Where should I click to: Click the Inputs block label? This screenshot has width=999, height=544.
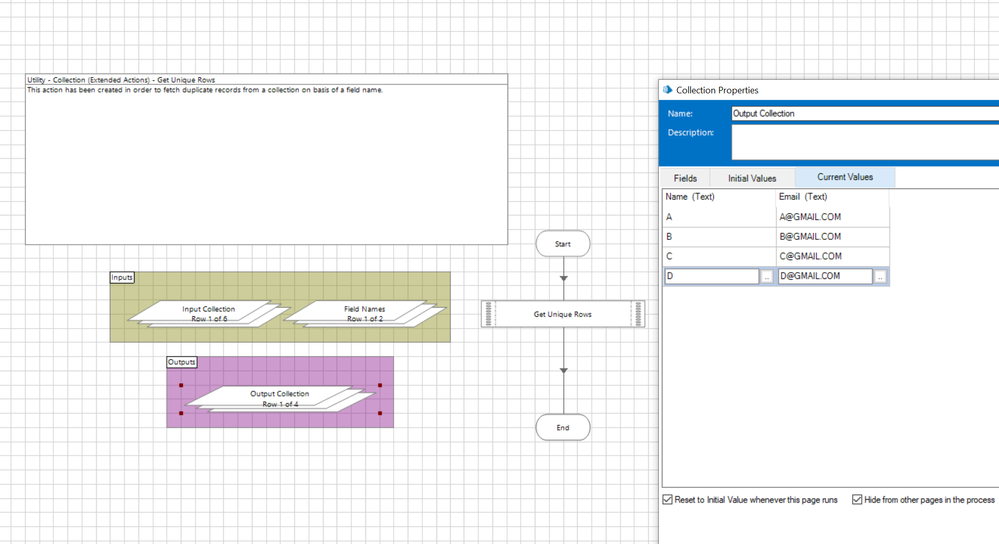pyautogui.click(x=122, y=277)
